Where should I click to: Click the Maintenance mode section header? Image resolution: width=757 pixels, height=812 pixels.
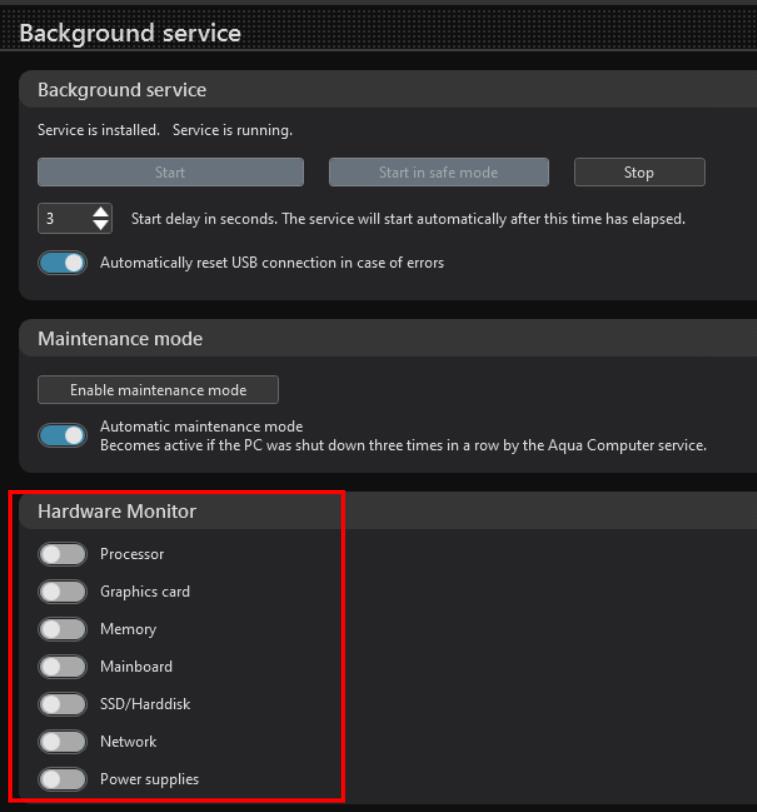click(120, 339)
